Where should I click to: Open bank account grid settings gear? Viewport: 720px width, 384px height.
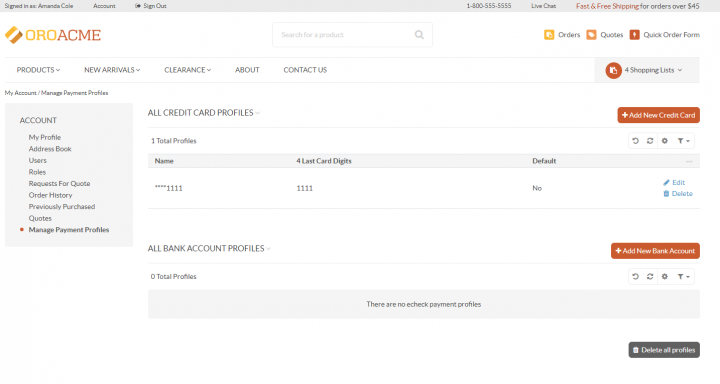664,277
